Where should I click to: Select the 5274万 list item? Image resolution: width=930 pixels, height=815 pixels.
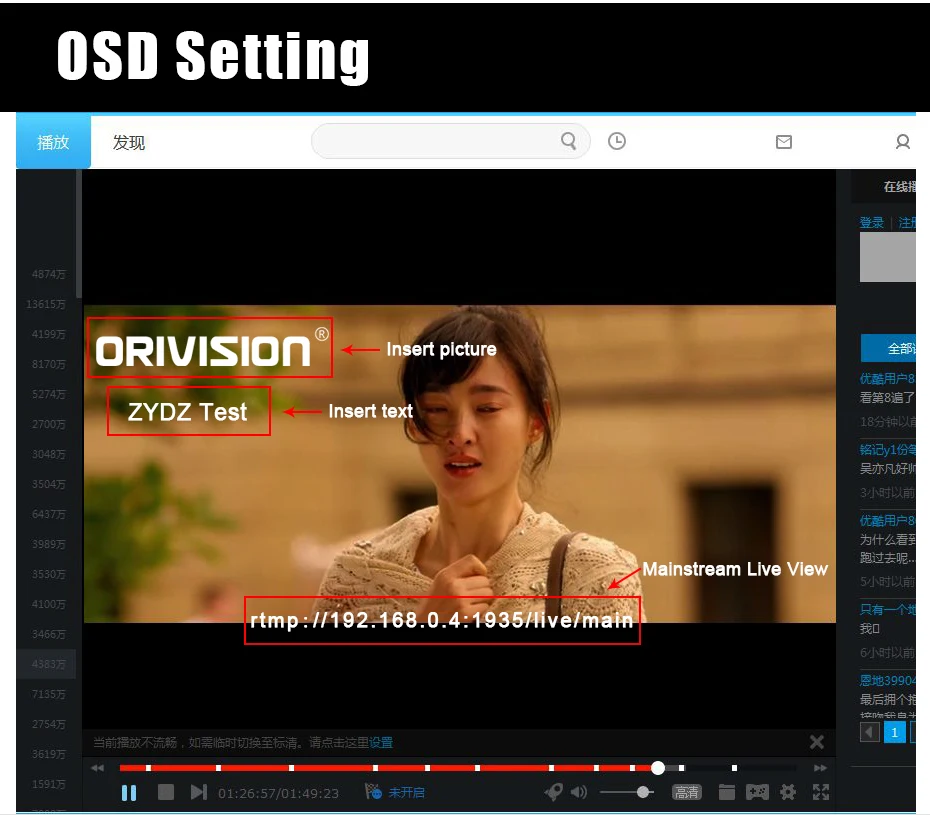coord(49,394)
